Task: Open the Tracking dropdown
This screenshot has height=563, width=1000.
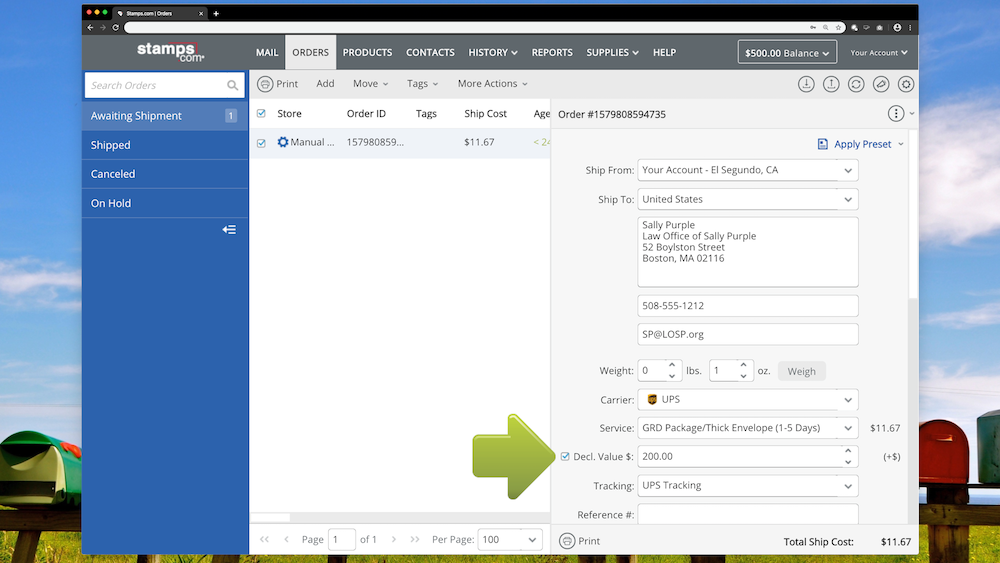Action: tap(848, 486)
